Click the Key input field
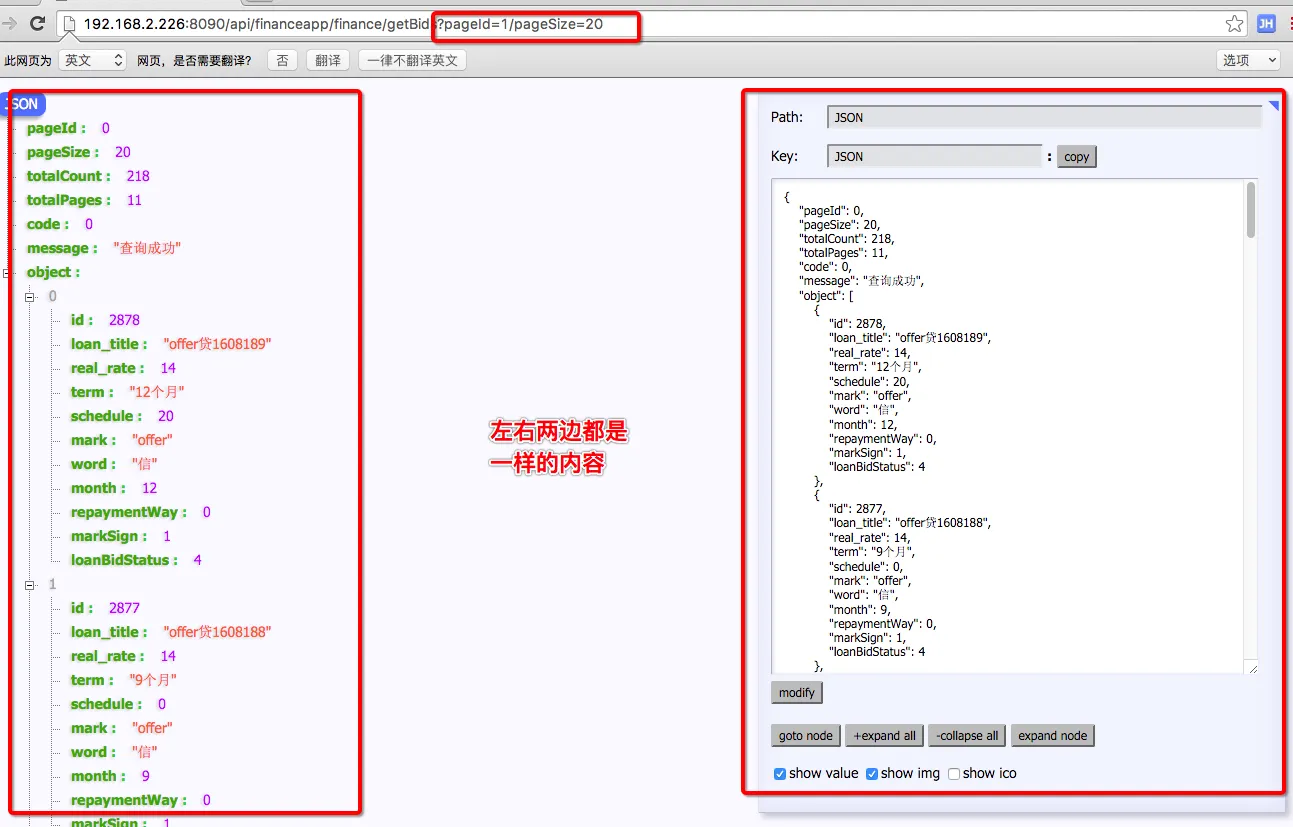 (935, 156)
